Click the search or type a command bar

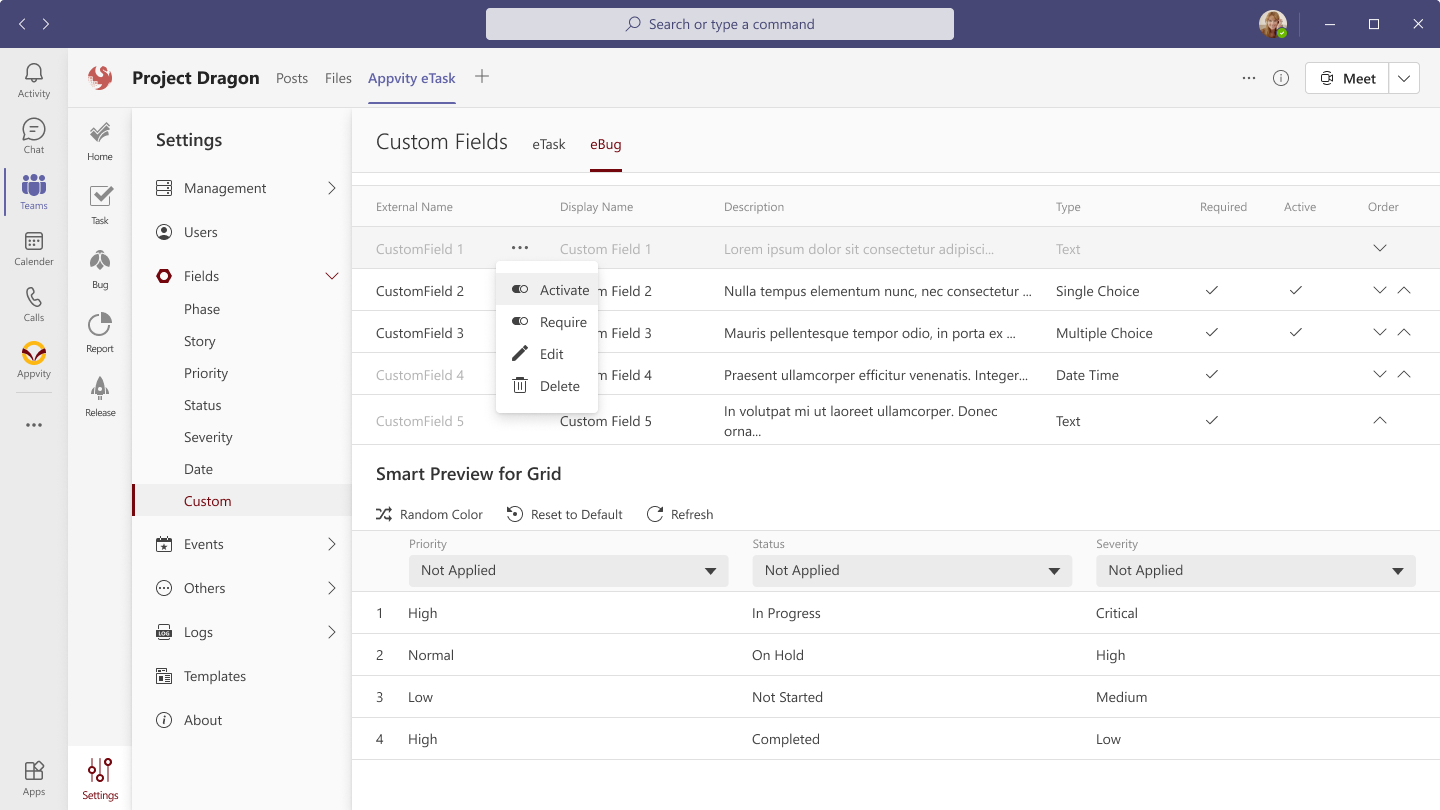coord(719,23)
